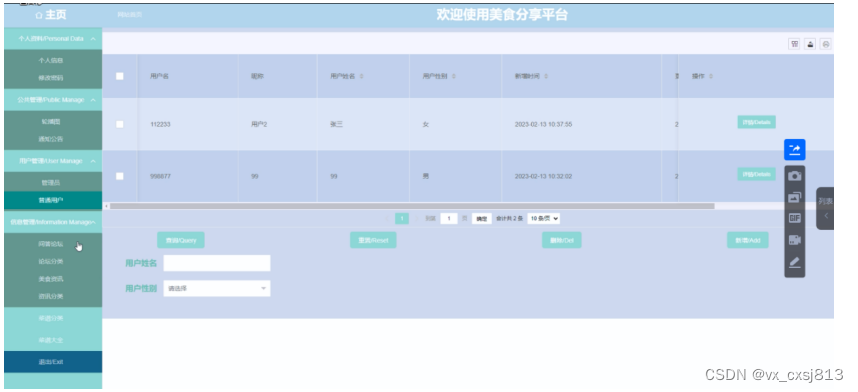Click 详情/Details for user 998877

coord(756,174)
